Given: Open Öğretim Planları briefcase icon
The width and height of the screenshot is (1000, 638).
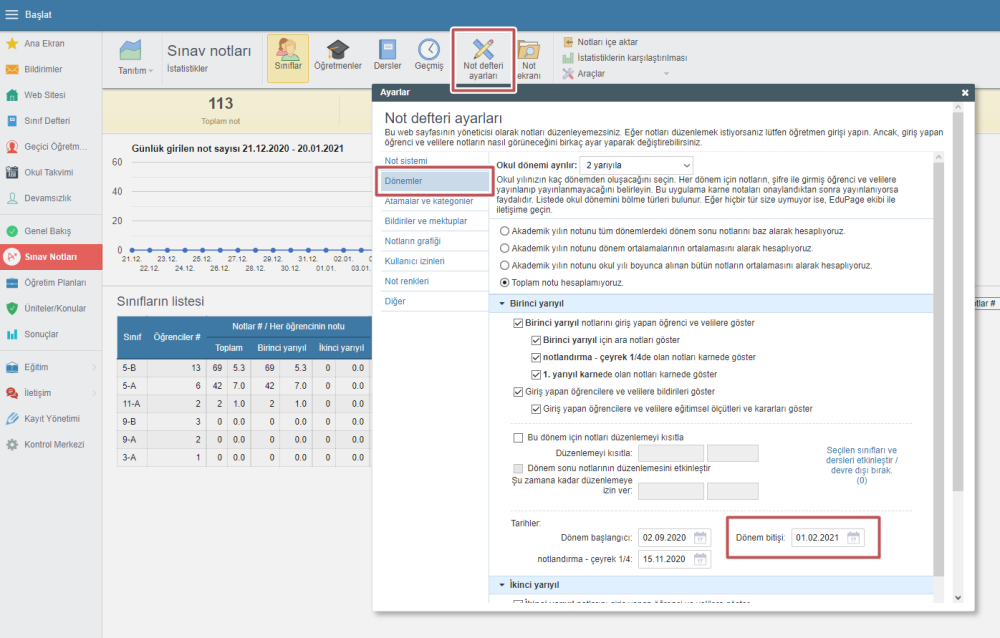Looking at the screenshot, I should pyautogui.click(x=11, y=283).
